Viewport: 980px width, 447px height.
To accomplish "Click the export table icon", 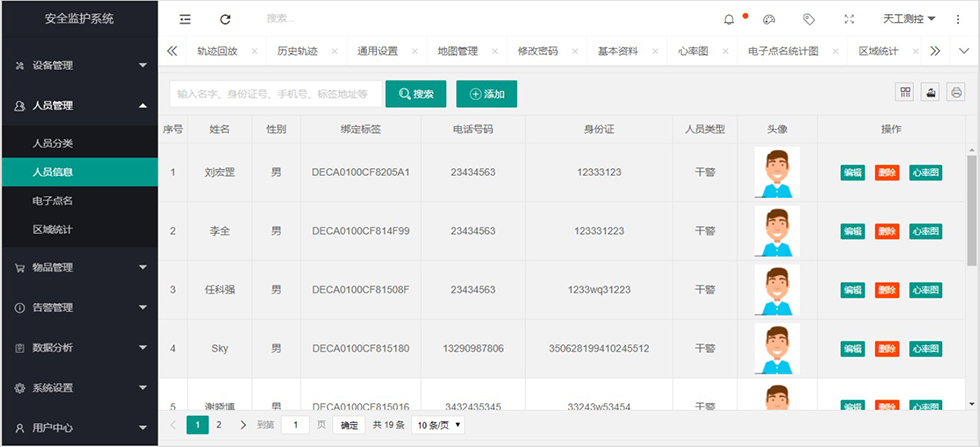I will 931,93.
